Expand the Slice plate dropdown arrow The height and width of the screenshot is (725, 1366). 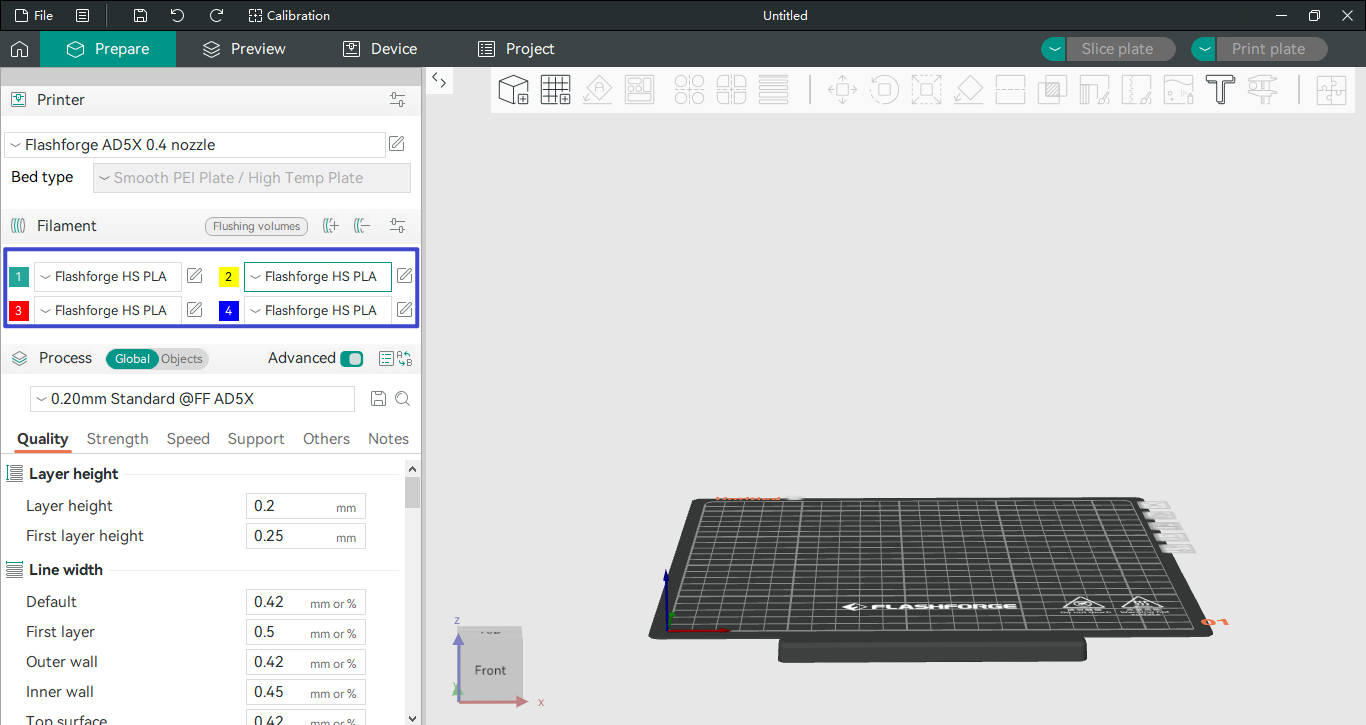pos(1054,49)
